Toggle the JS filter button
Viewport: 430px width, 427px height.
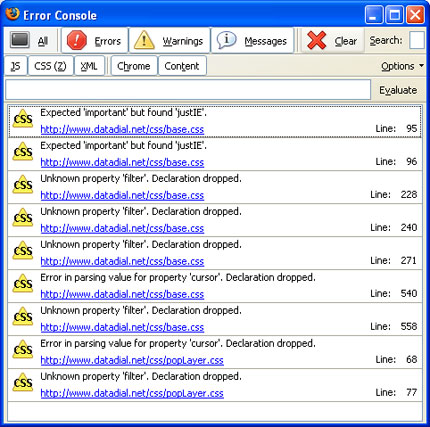[x=16, y=66]
